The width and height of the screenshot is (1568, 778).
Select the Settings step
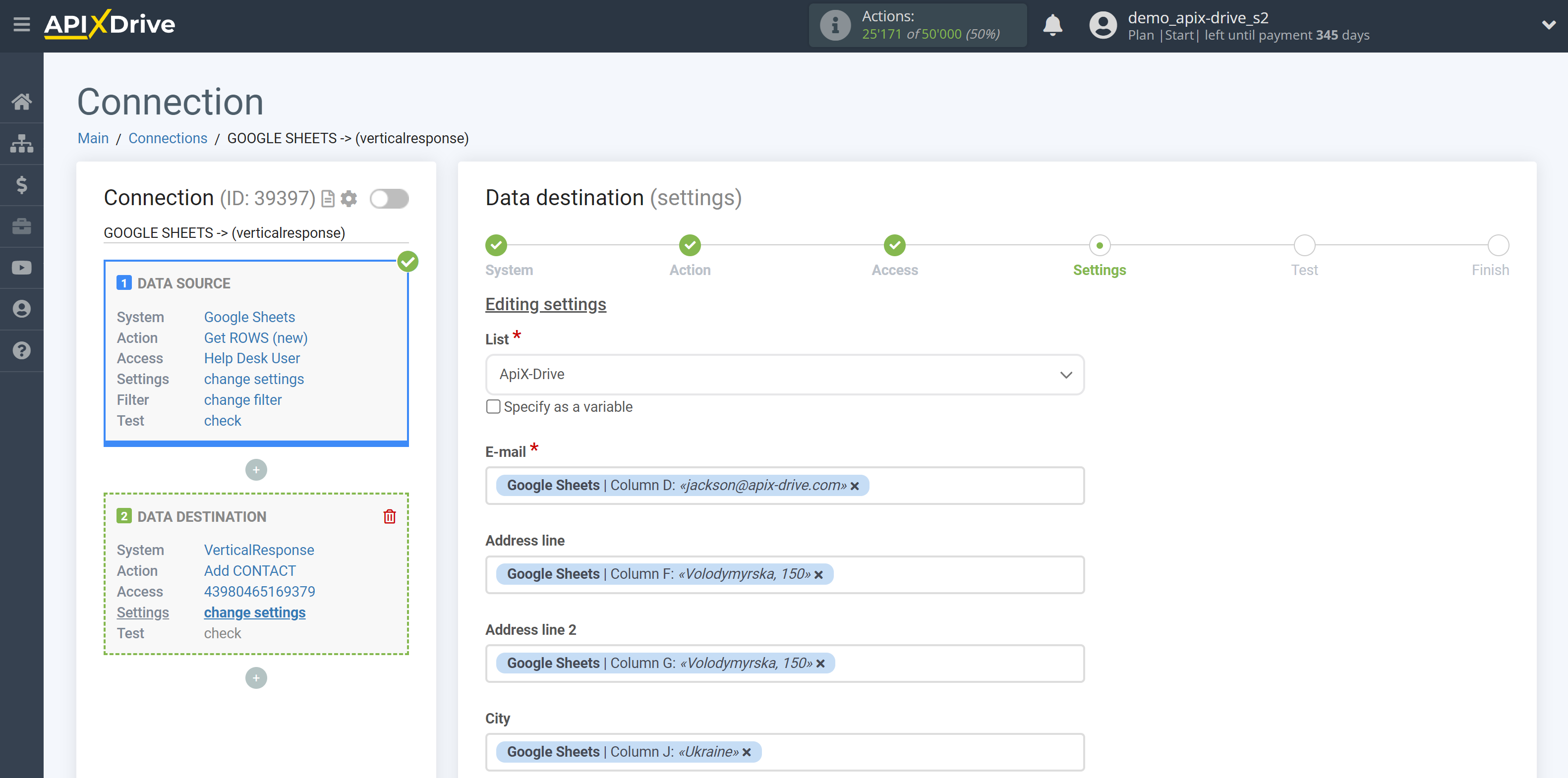point(1100,246)
